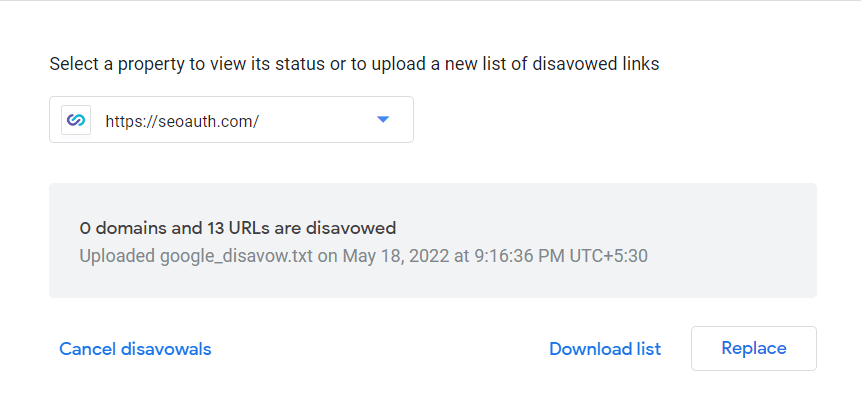This screenshot has height=399, width=861.
Task: Expand the property selector blue arrow
Action: click(383, 120)
